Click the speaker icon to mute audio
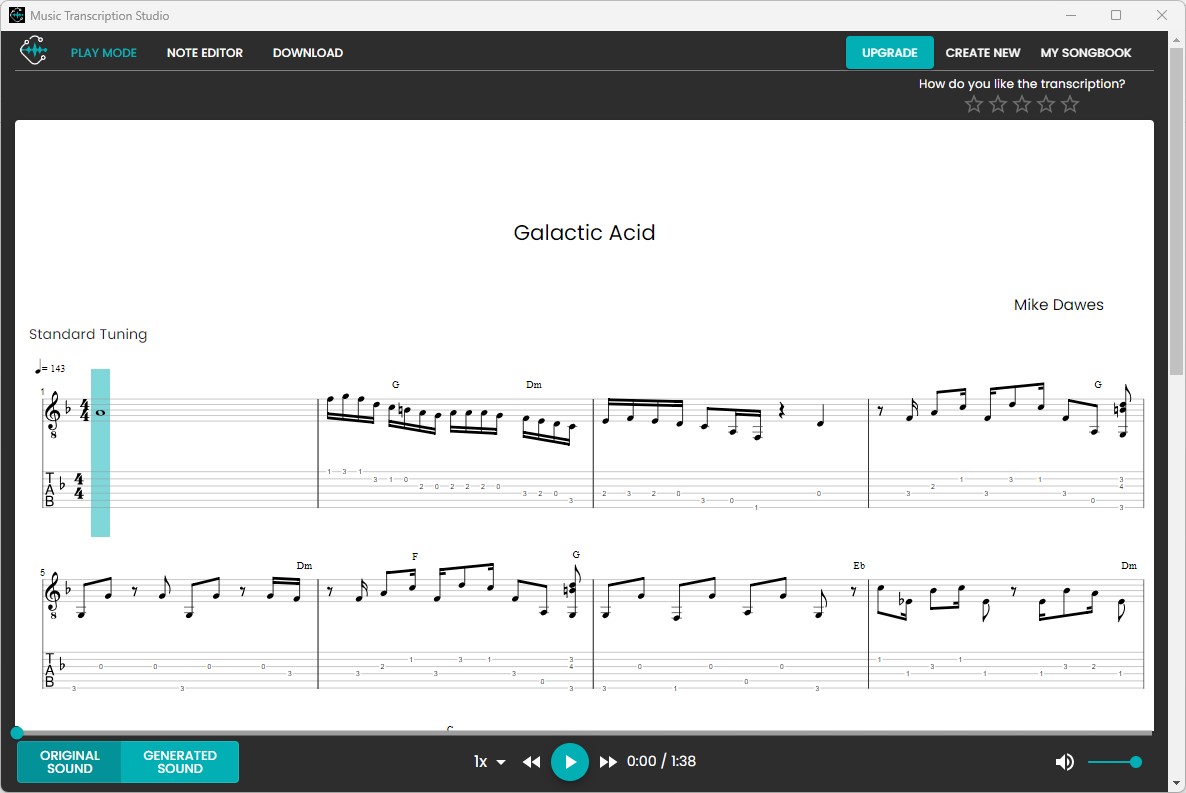 click(1064, 761)
